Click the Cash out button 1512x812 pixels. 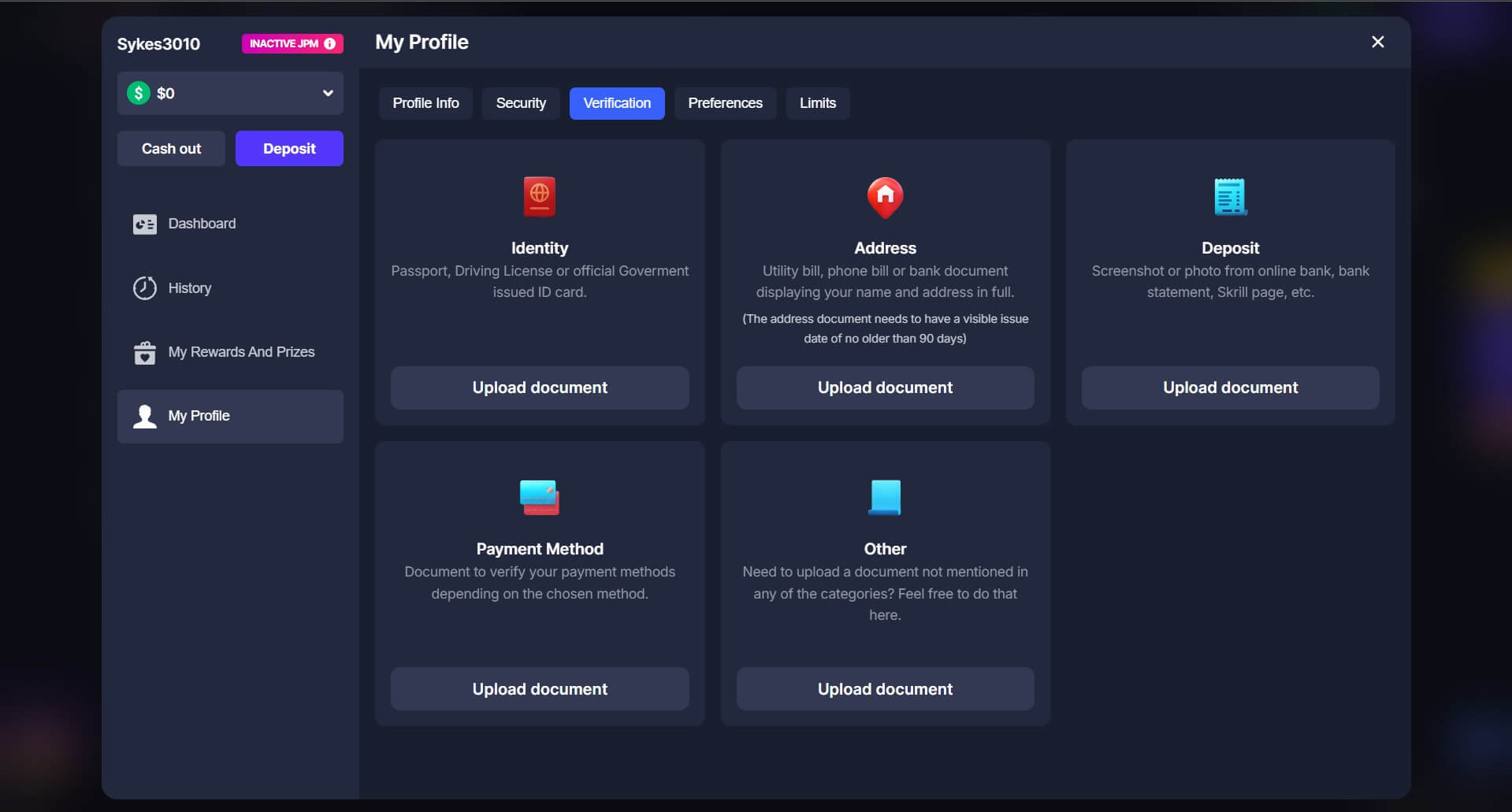(171, 148)
